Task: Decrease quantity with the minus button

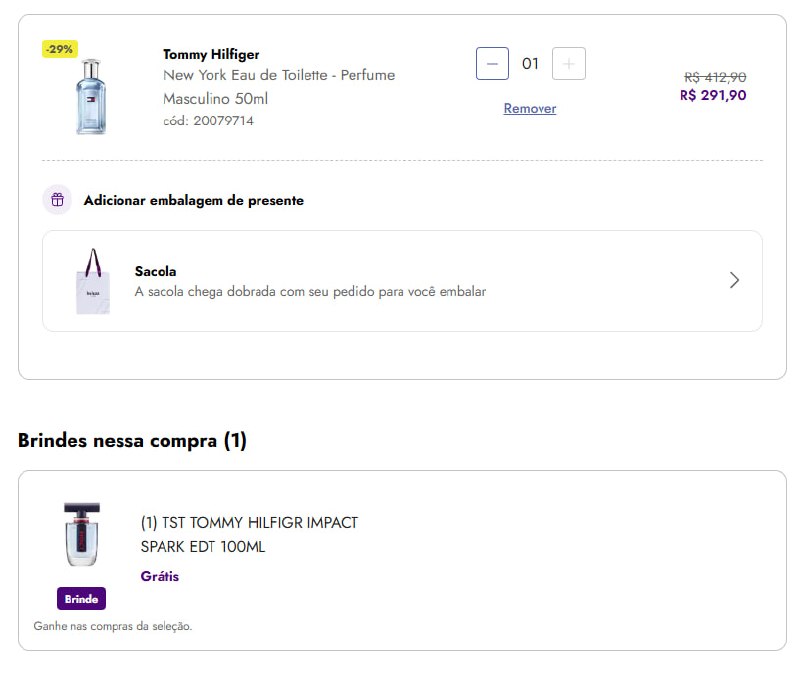Action: coord(492,64)
